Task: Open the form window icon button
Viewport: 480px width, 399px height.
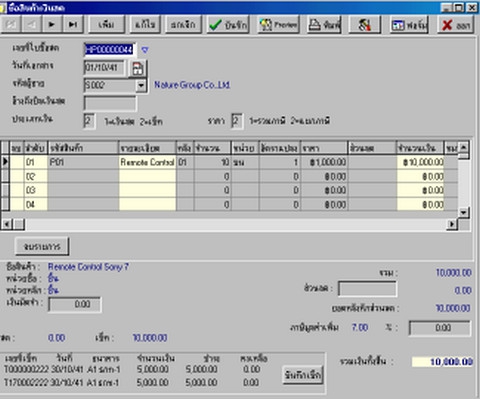Action: [x=409, y=25]
